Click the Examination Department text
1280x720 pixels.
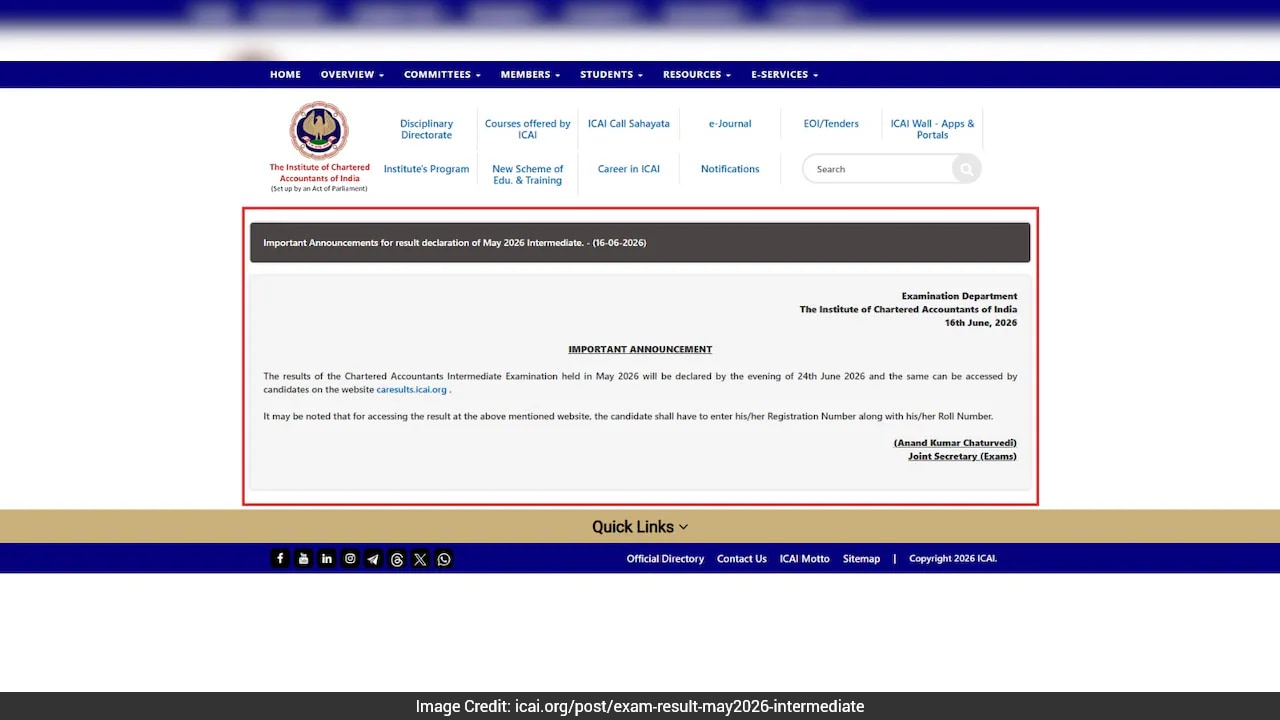[x=959, y=296]
